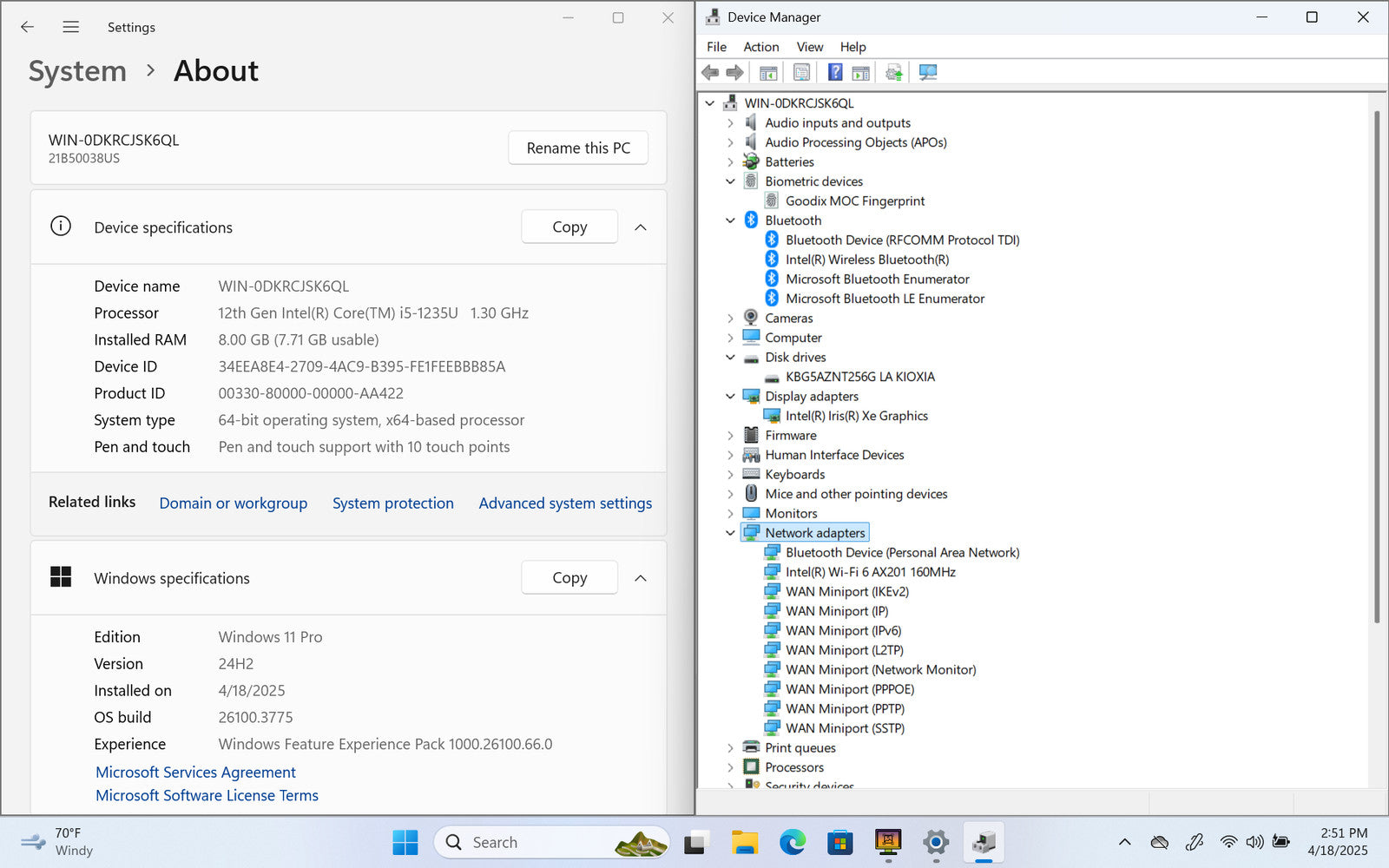Click Device Manager toolbar forward arrow
The image size is (1389, 868).
(x=735, y=73)
